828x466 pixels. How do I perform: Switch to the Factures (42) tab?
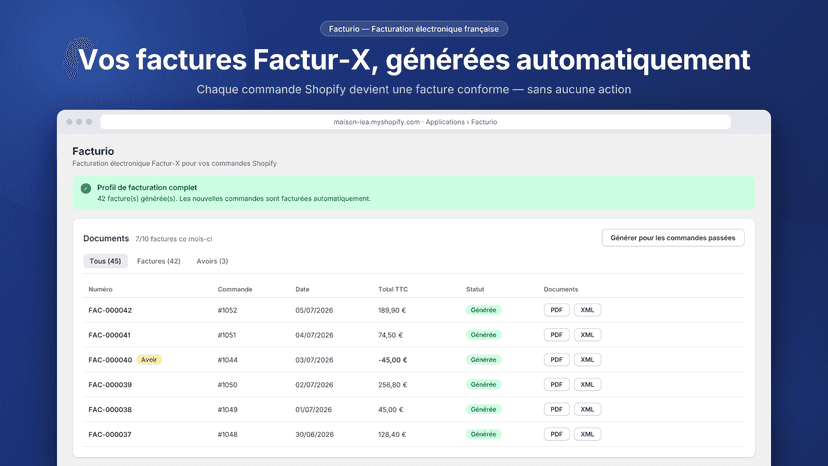point(158,261)
